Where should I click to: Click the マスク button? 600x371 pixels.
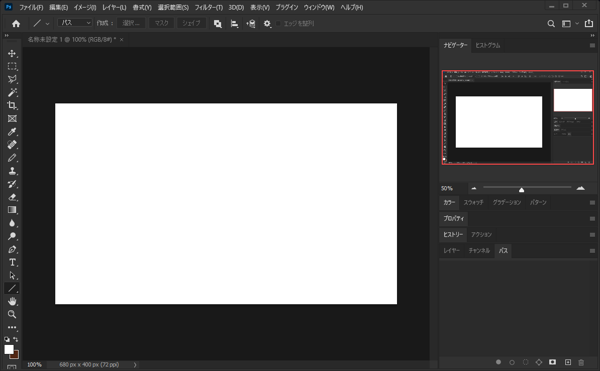click(x=161, y=23)
